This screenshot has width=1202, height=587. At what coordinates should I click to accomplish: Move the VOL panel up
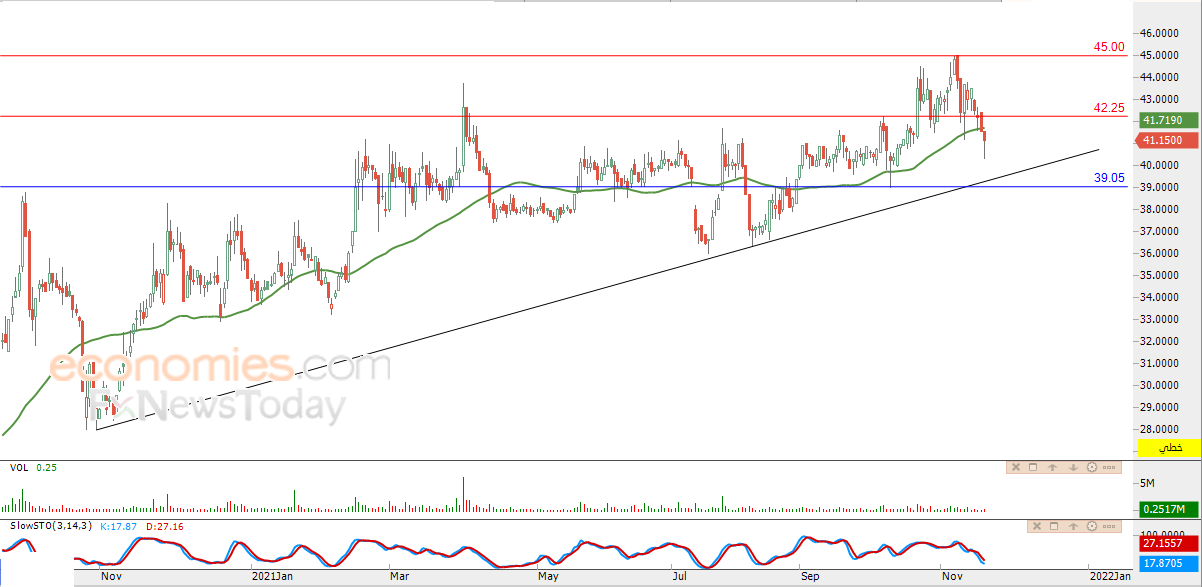point(1052,467)
